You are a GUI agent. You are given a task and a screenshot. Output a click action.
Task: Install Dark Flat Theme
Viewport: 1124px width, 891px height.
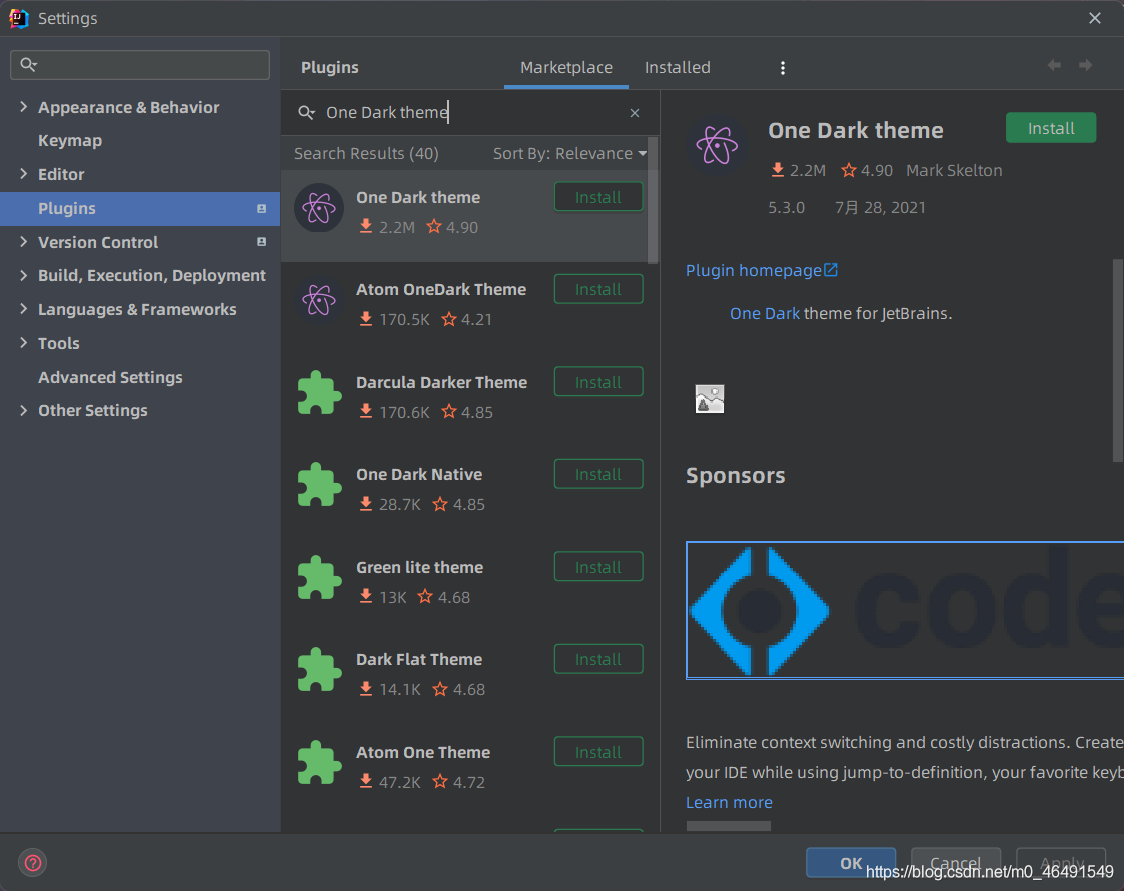point(599,659)
